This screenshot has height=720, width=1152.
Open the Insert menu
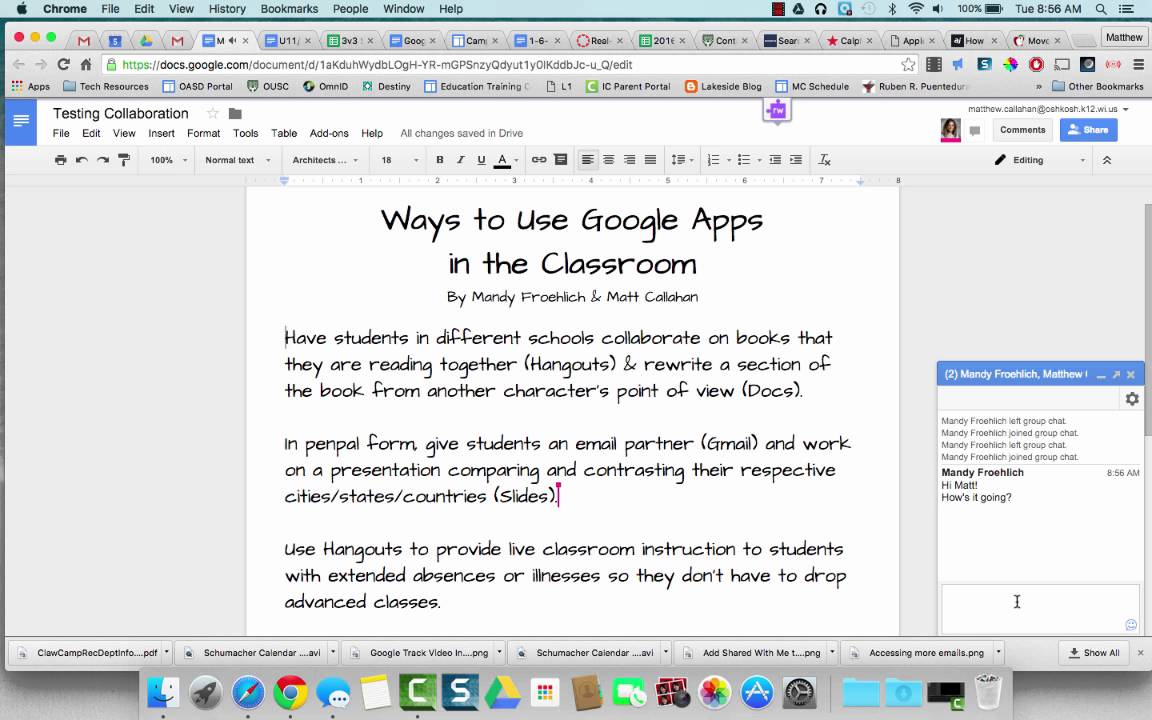click(x=161, y=133)
